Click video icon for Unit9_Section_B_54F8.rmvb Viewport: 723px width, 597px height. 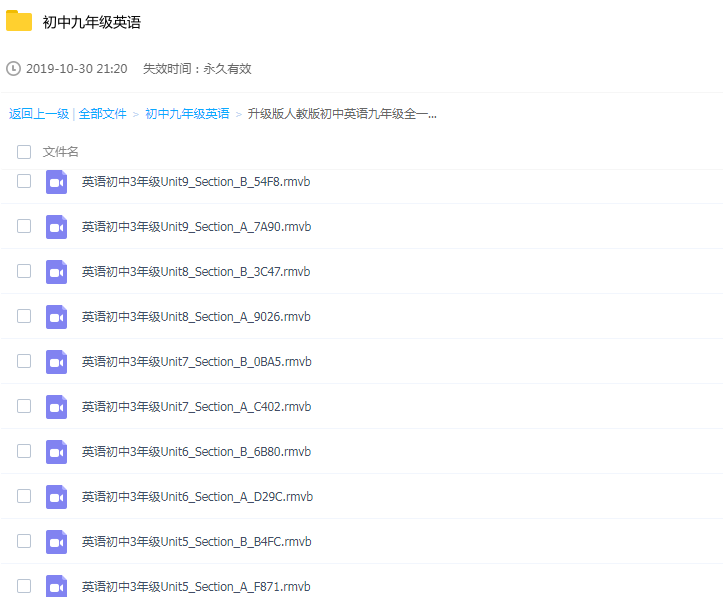tap(56, 182)
